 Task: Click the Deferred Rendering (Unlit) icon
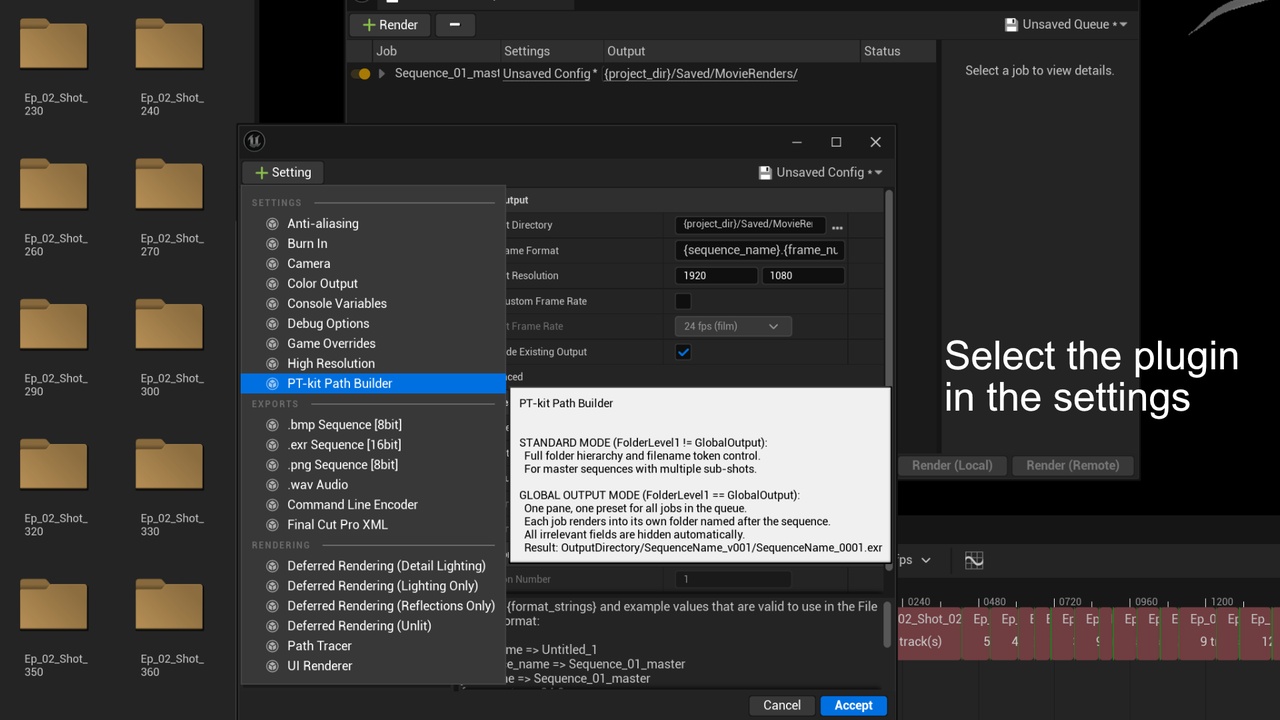coord(272,626)
